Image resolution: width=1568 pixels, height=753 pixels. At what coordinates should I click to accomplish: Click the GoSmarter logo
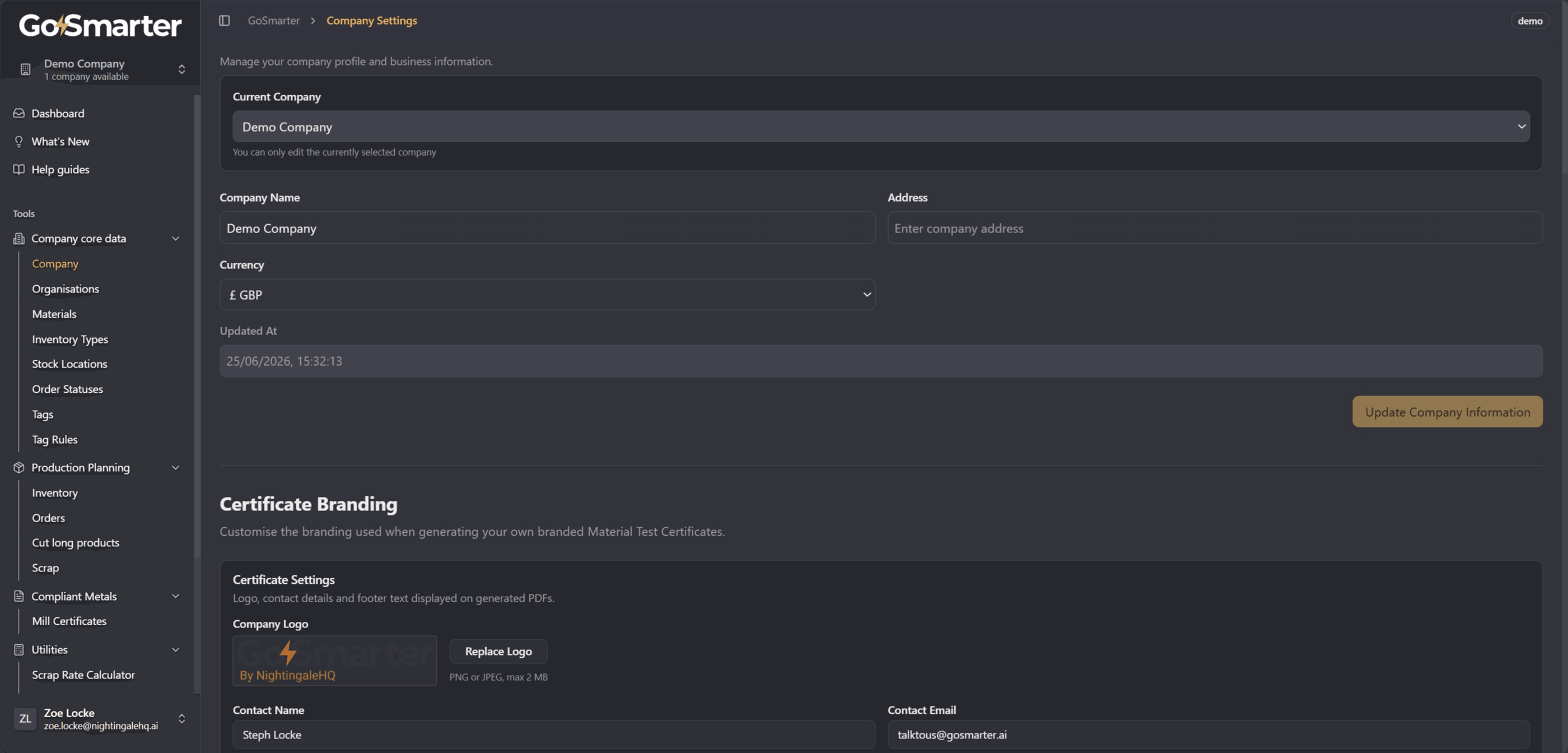tap(100, 26)
